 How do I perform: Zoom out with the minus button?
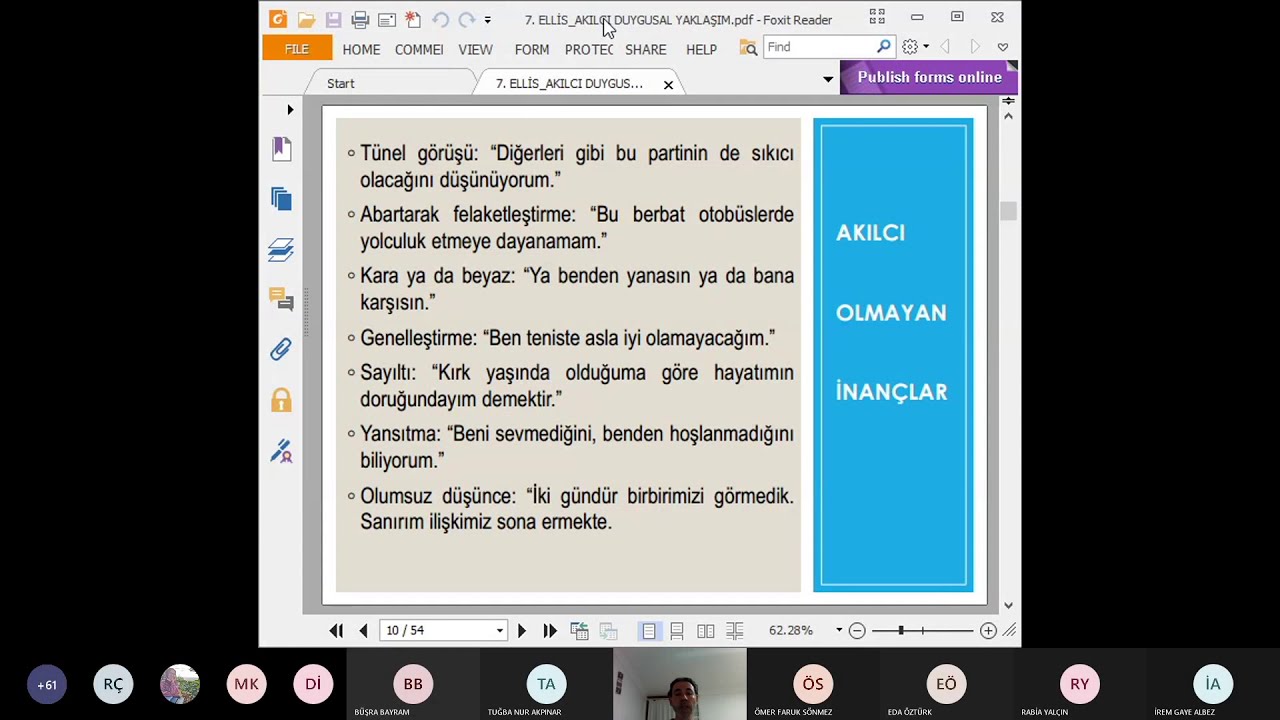point(857,630)
